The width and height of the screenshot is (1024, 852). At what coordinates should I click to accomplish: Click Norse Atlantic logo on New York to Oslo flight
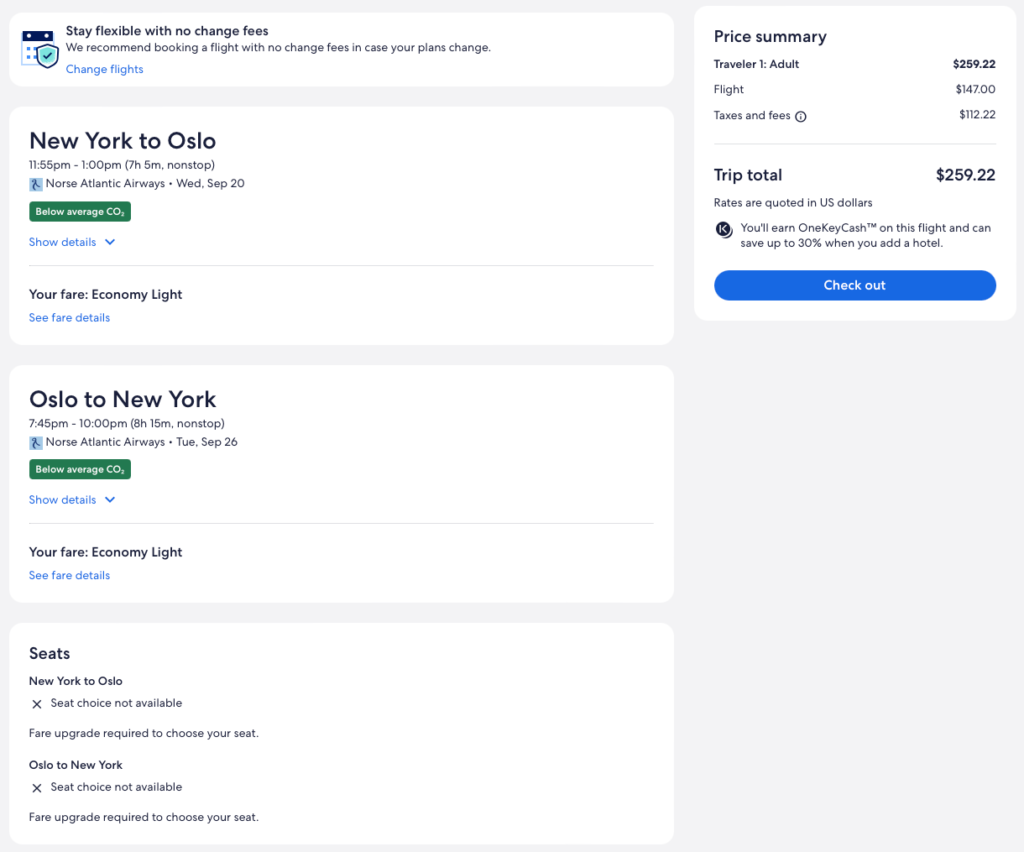coord(36,184)
